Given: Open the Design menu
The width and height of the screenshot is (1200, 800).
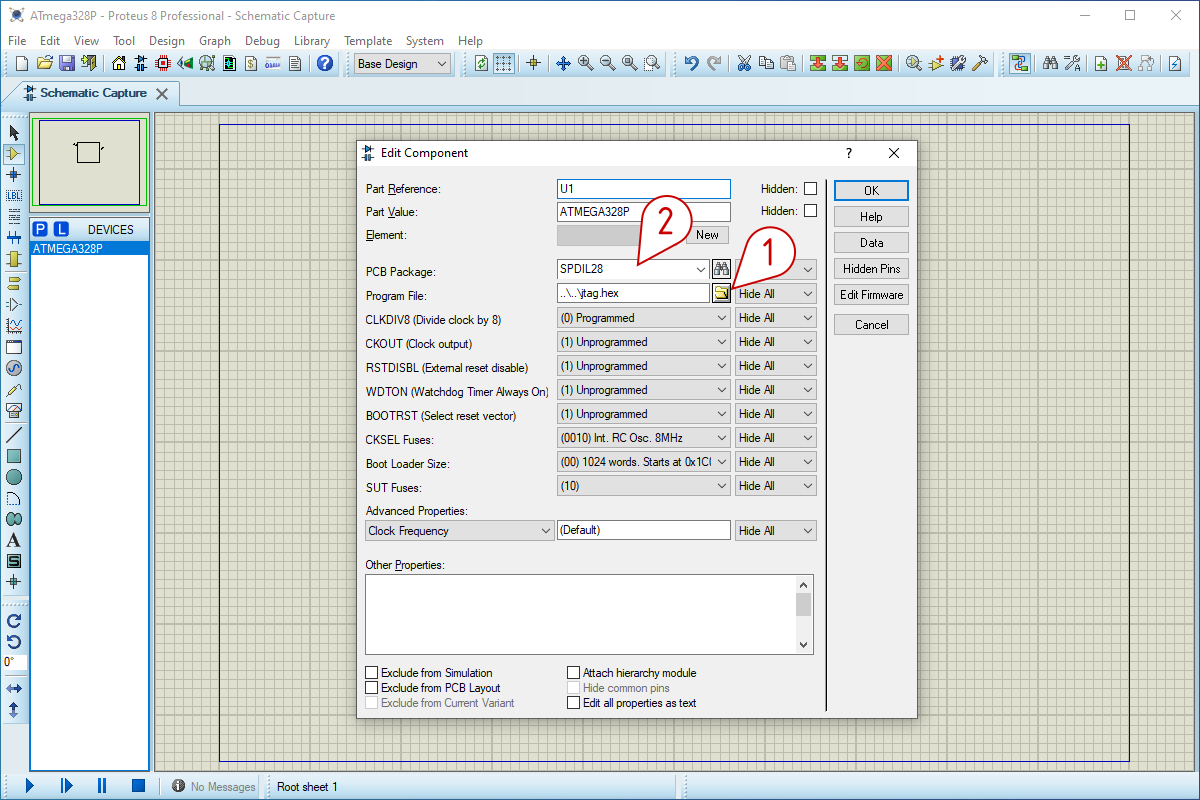Looking at the screenshot, I should (x=167, y=41).
